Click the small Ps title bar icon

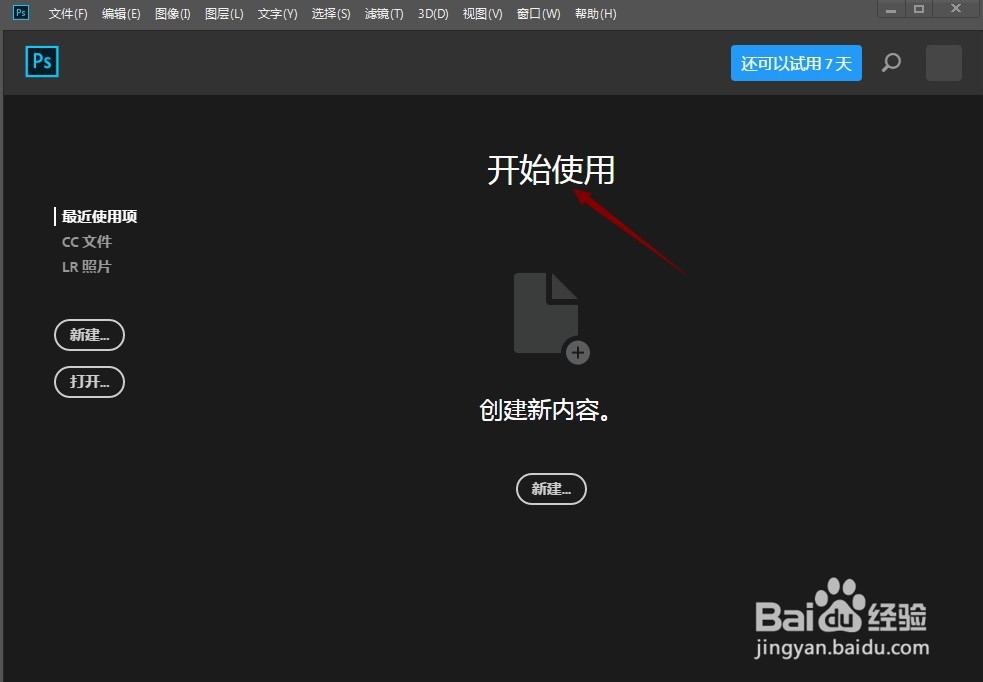(21, 13)
